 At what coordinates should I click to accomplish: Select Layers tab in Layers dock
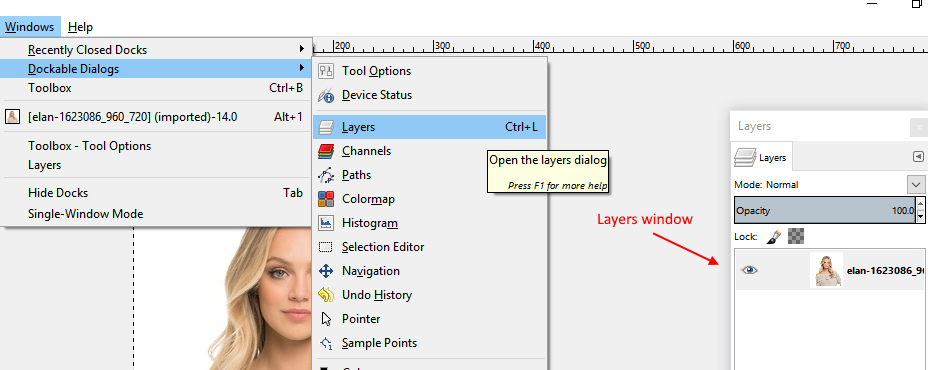[x=761, y=157]
